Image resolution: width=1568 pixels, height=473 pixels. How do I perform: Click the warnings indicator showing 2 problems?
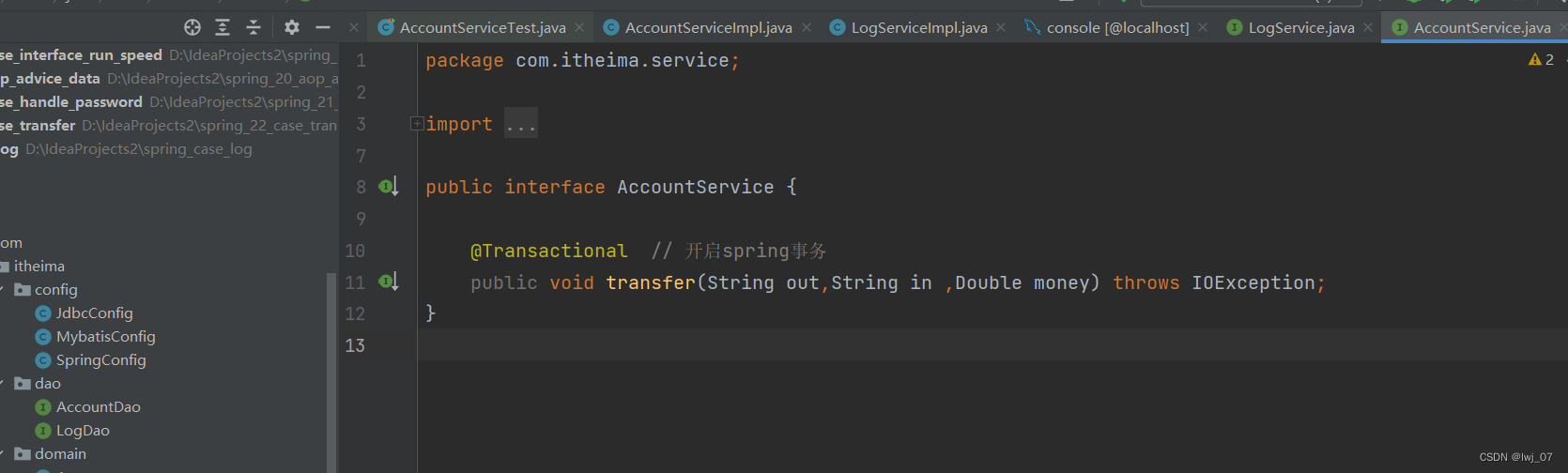coord(1541,60)
